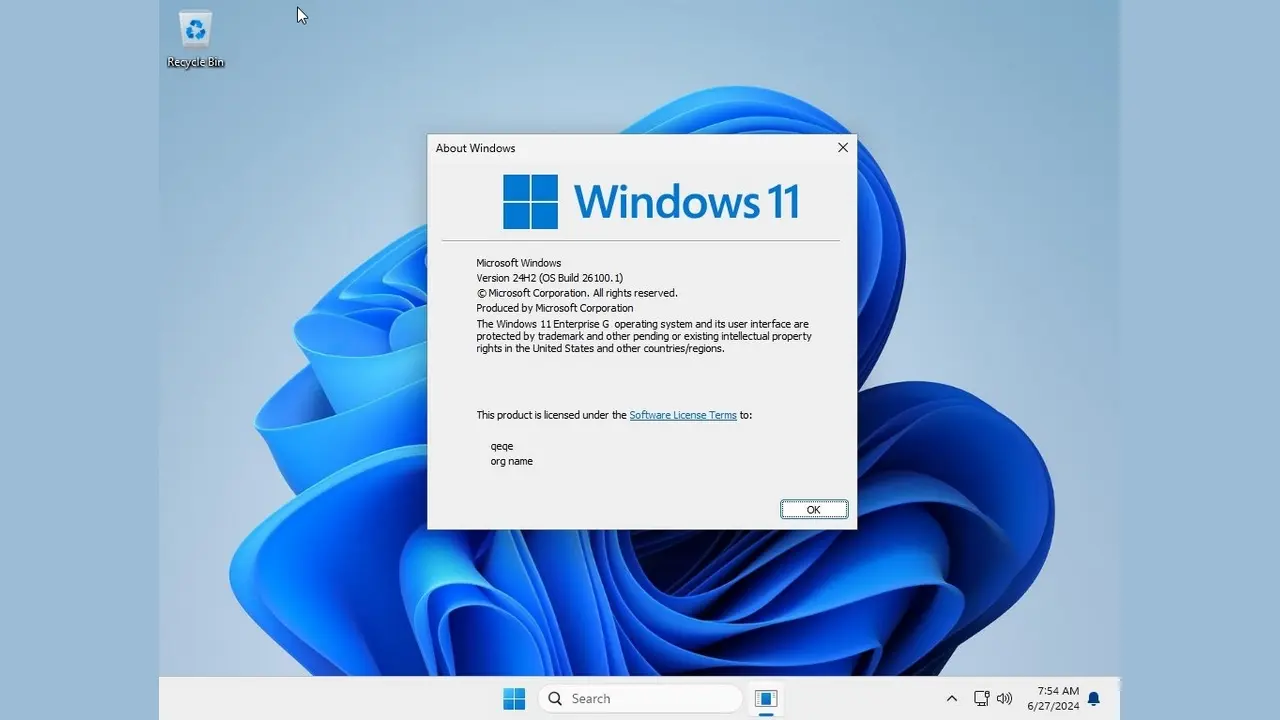
Task: Click the 'qeqe' licensed user name
Action: (502, 446)
